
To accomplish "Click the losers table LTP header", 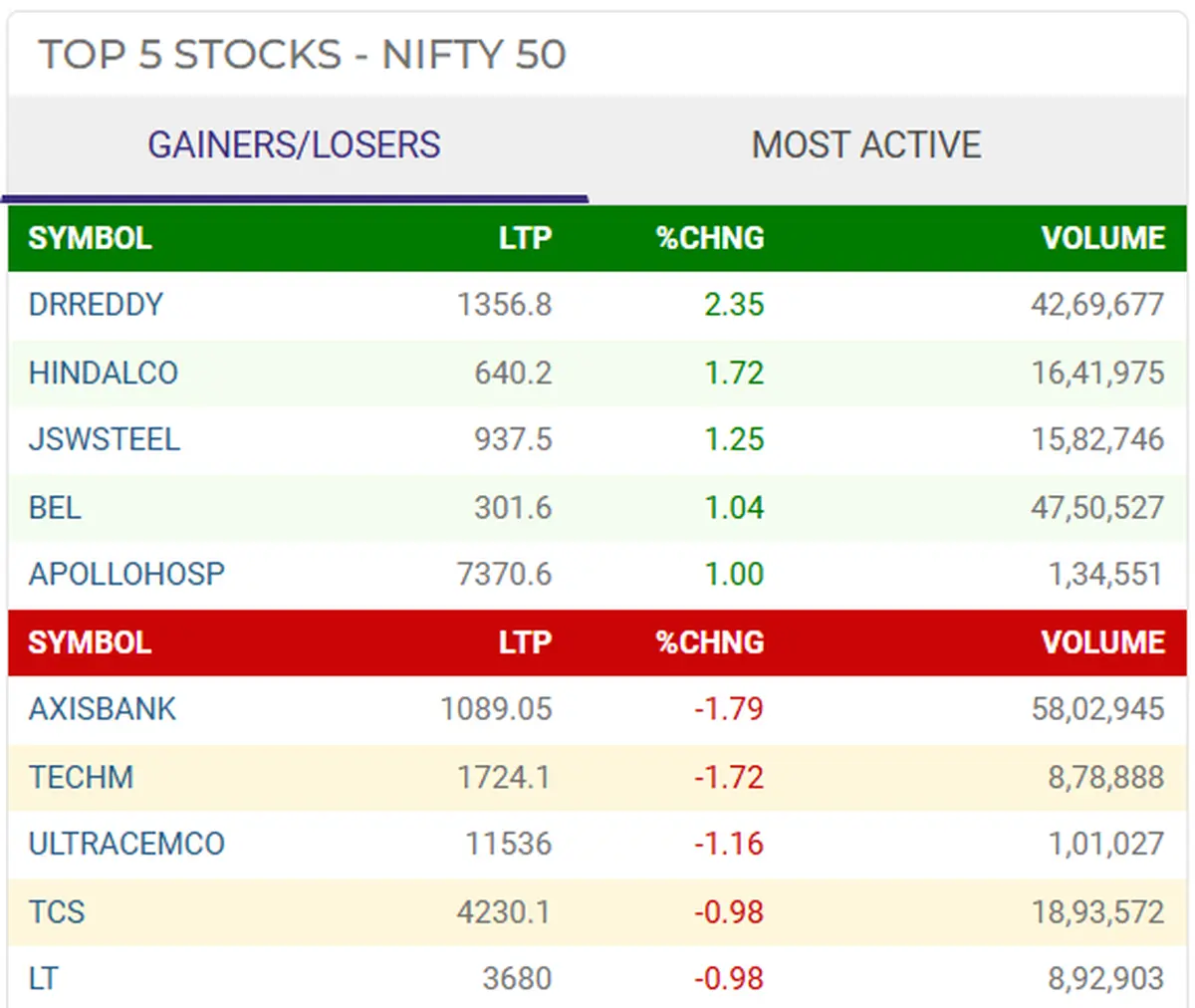I will tap(525, 642).
